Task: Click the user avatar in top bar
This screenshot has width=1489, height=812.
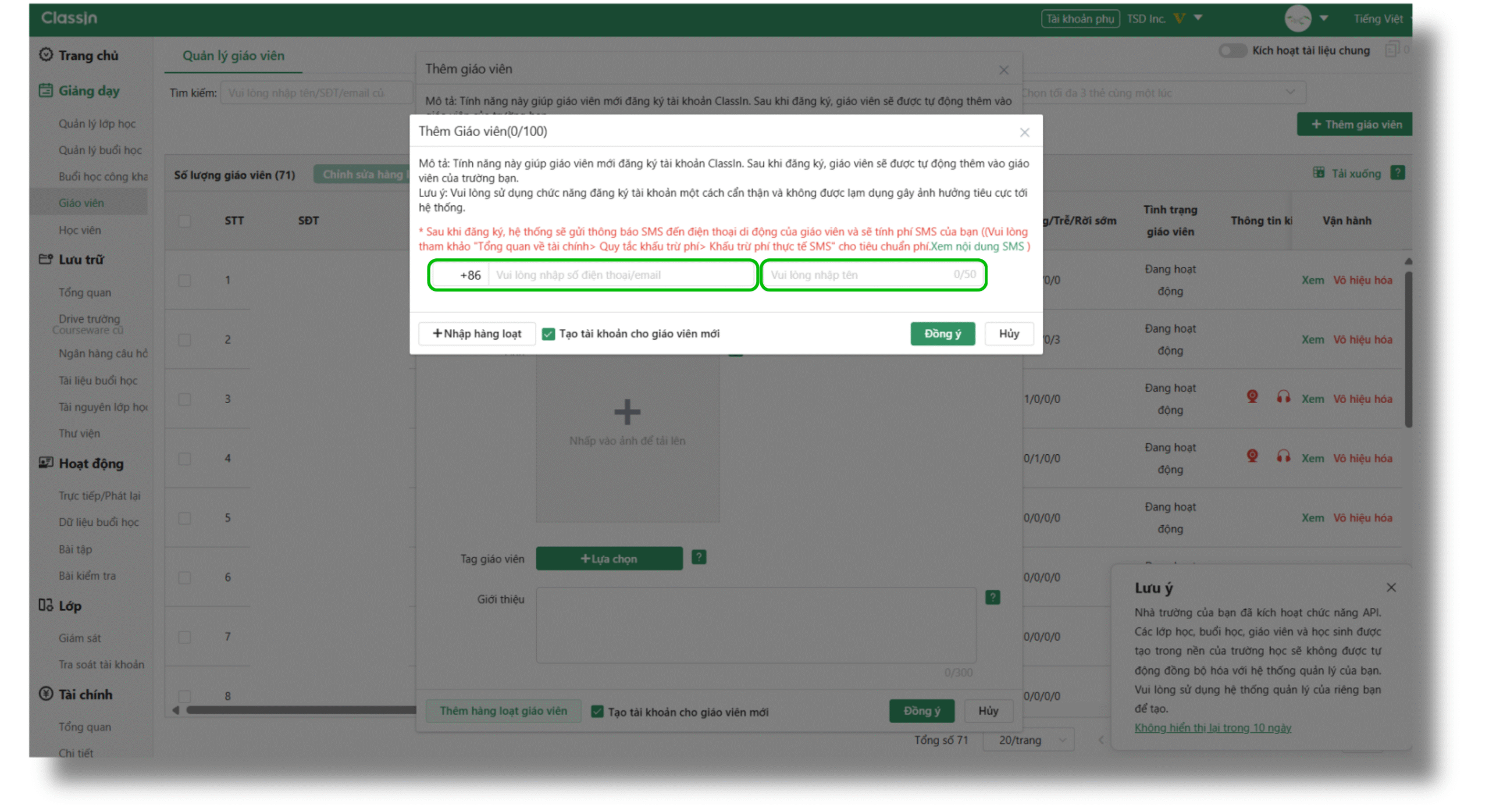Action: 1297,19
